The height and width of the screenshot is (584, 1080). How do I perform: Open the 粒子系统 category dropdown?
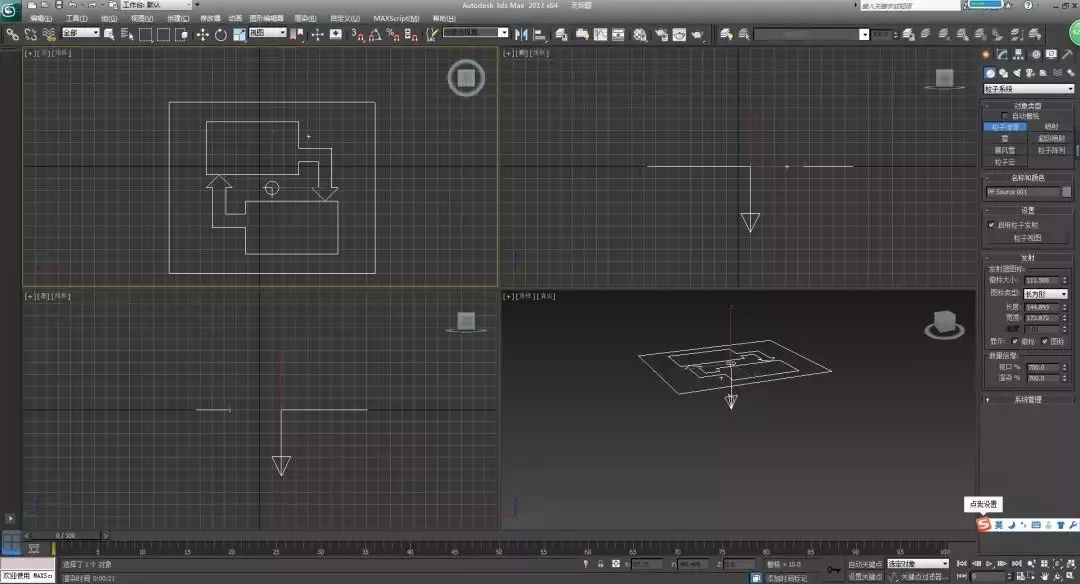(1028, 89)
